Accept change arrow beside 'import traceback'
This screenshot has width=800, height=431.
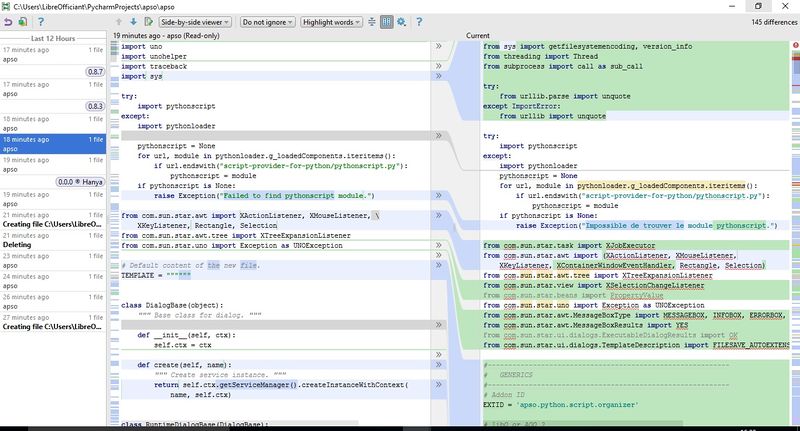(x=438, y=66)
